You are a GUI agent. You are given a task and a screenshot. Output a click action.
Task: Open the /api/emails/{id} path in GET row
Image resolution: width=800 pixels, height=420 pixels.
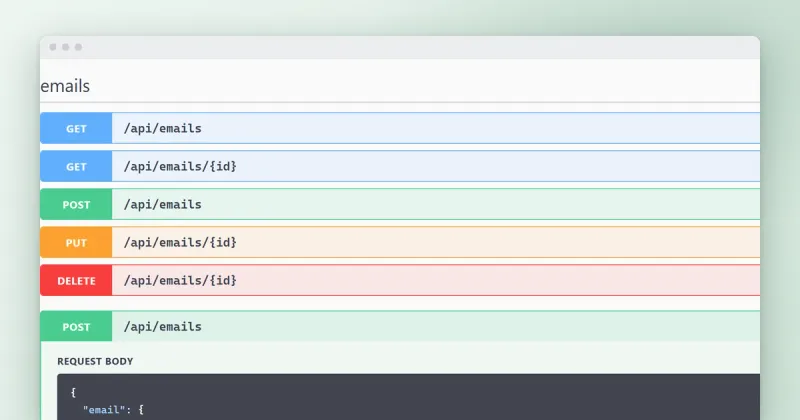point(180,166)
